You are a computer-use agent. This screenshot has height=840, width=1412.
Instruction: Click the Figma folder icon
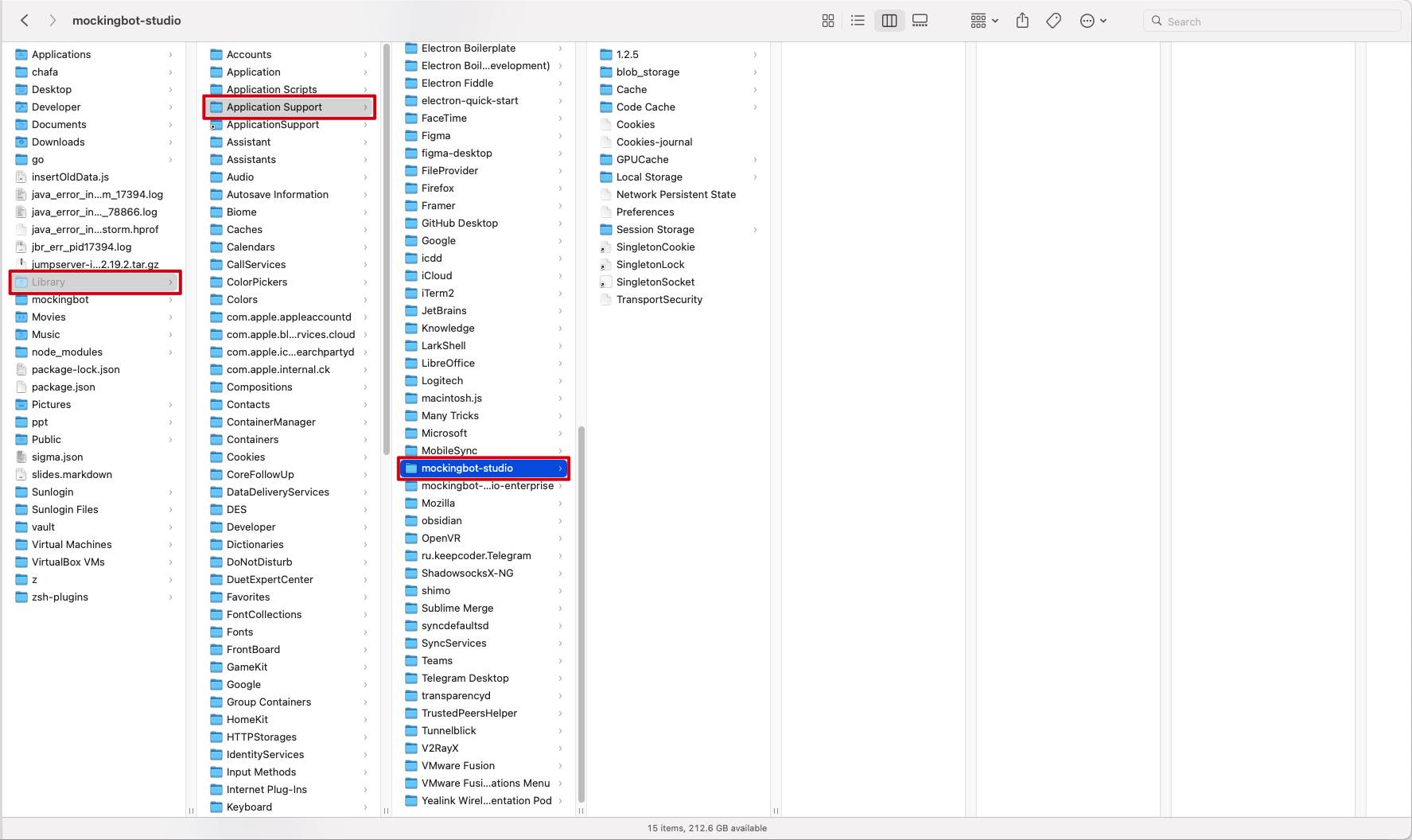coord(411,135)
